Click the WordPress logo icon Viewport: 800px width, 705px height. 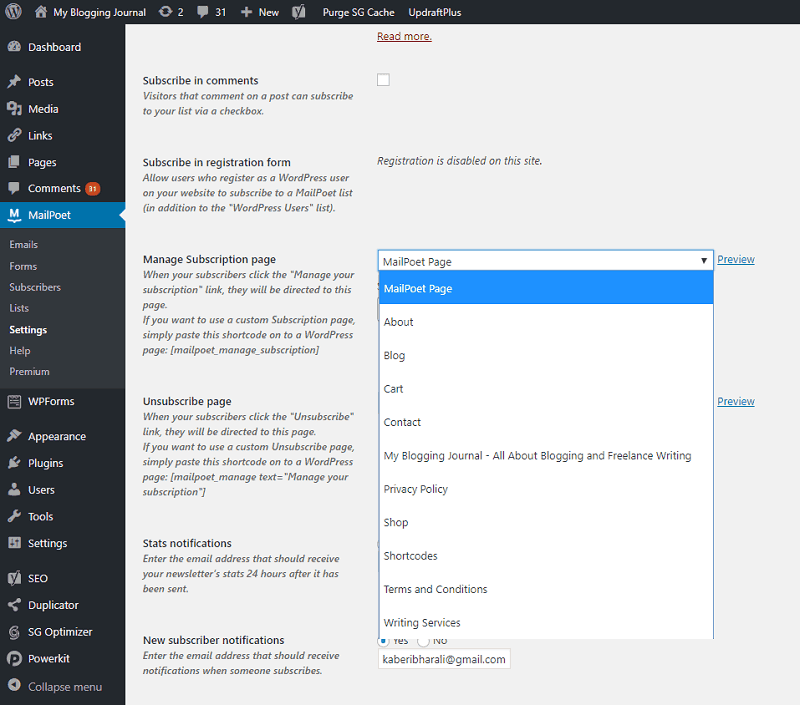pyautogui.click(x=14, y=11)
